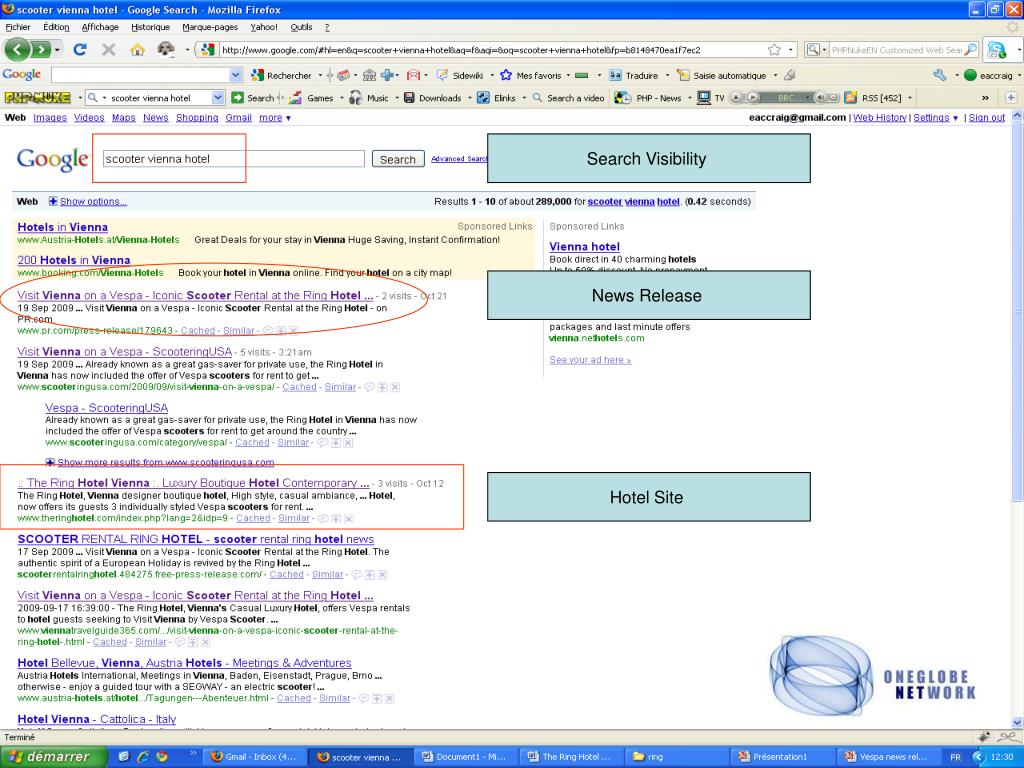Go back with the green back arrow
Image resolution: width=1024 pixels, height=768 pixels.
click(18, 50)
